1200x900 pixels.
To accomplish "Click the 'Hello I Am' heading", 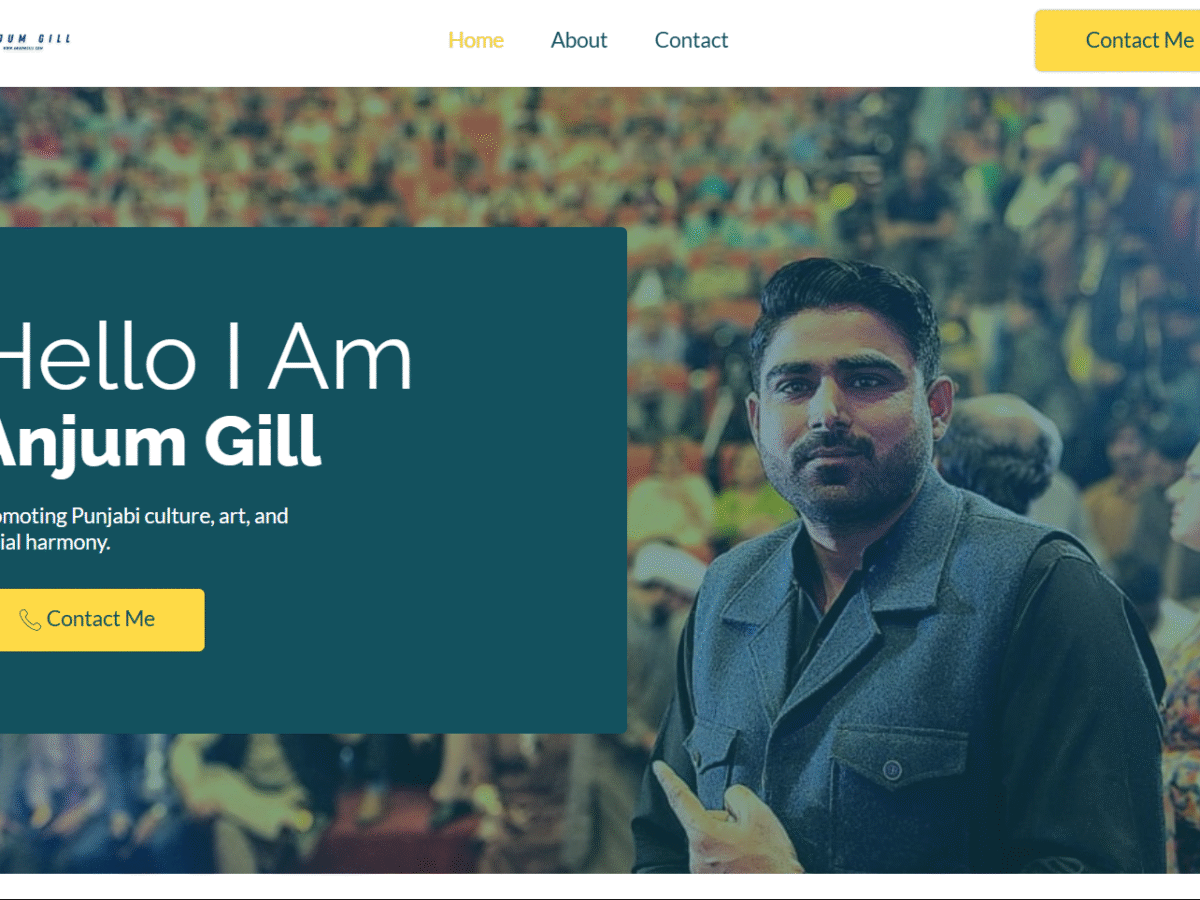I will [205, 358].
